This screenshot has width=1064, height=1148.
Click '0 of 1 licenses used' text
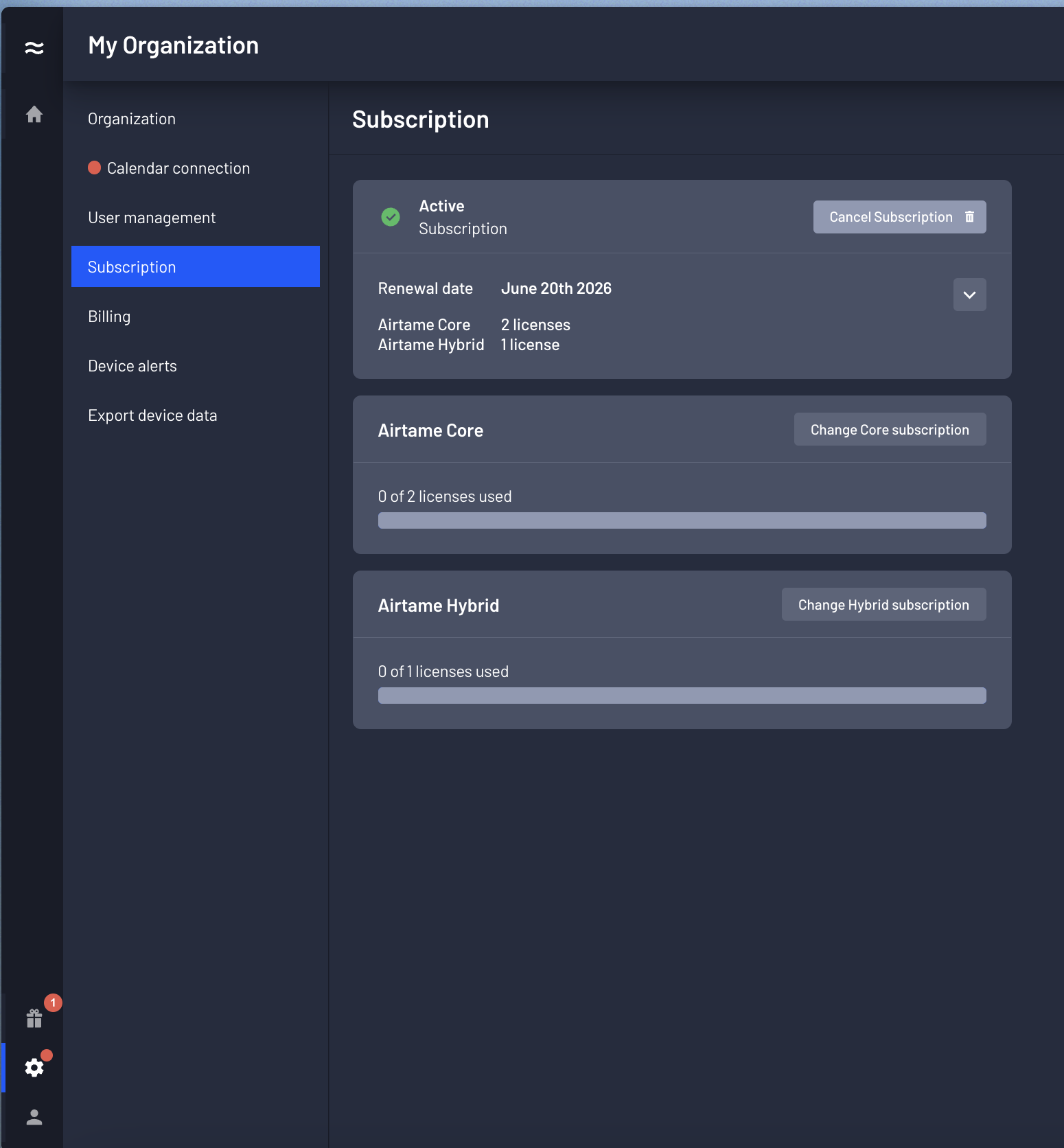[443, 671]
